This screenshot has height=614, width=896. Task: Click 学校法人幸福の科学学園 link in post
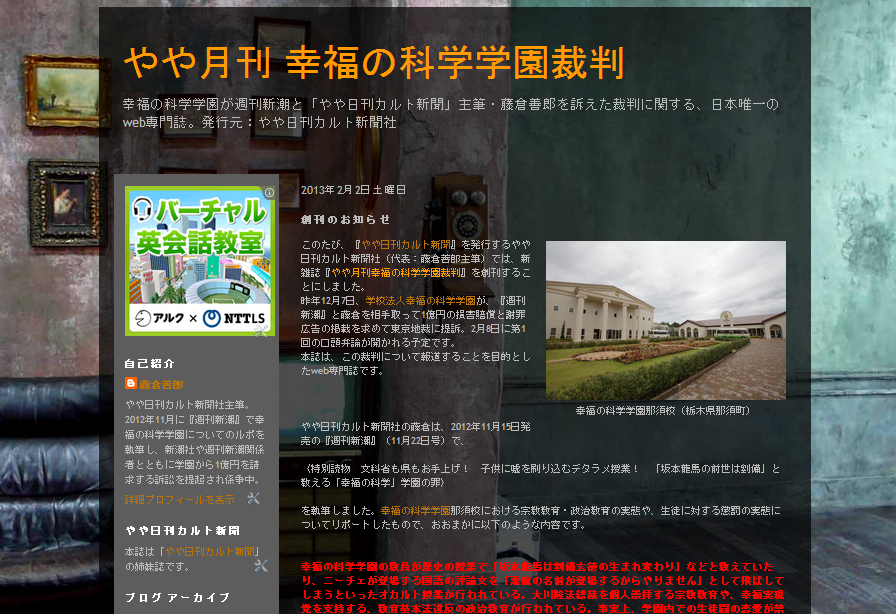coord(421,301)
